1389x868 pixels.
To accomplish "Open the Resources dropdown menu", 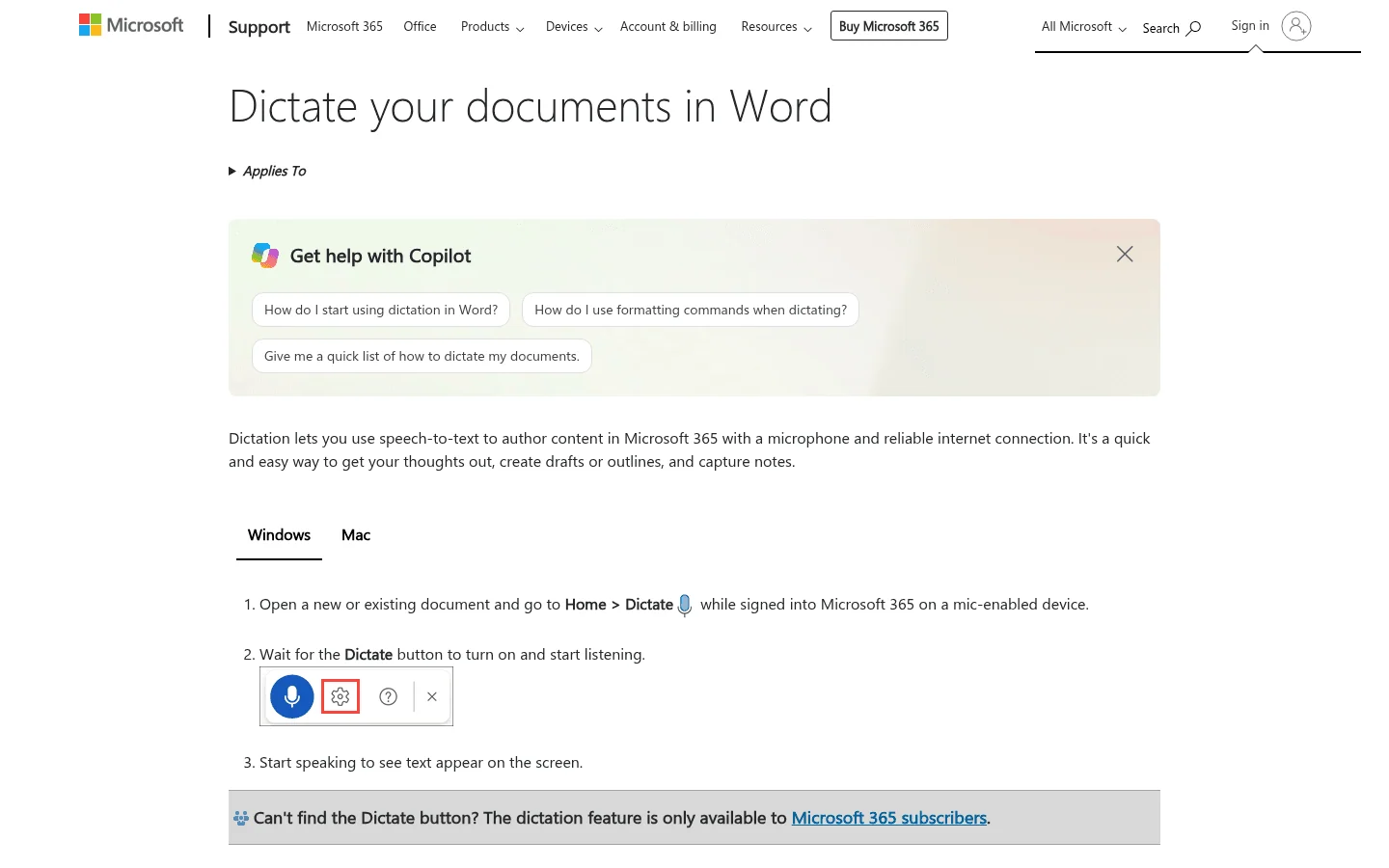I will [776, 27].
